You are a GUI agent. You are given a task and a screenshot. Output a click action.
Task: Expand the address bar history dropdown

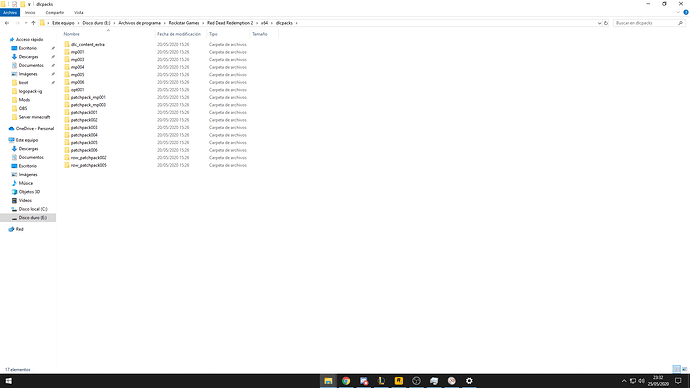(599, 23)
